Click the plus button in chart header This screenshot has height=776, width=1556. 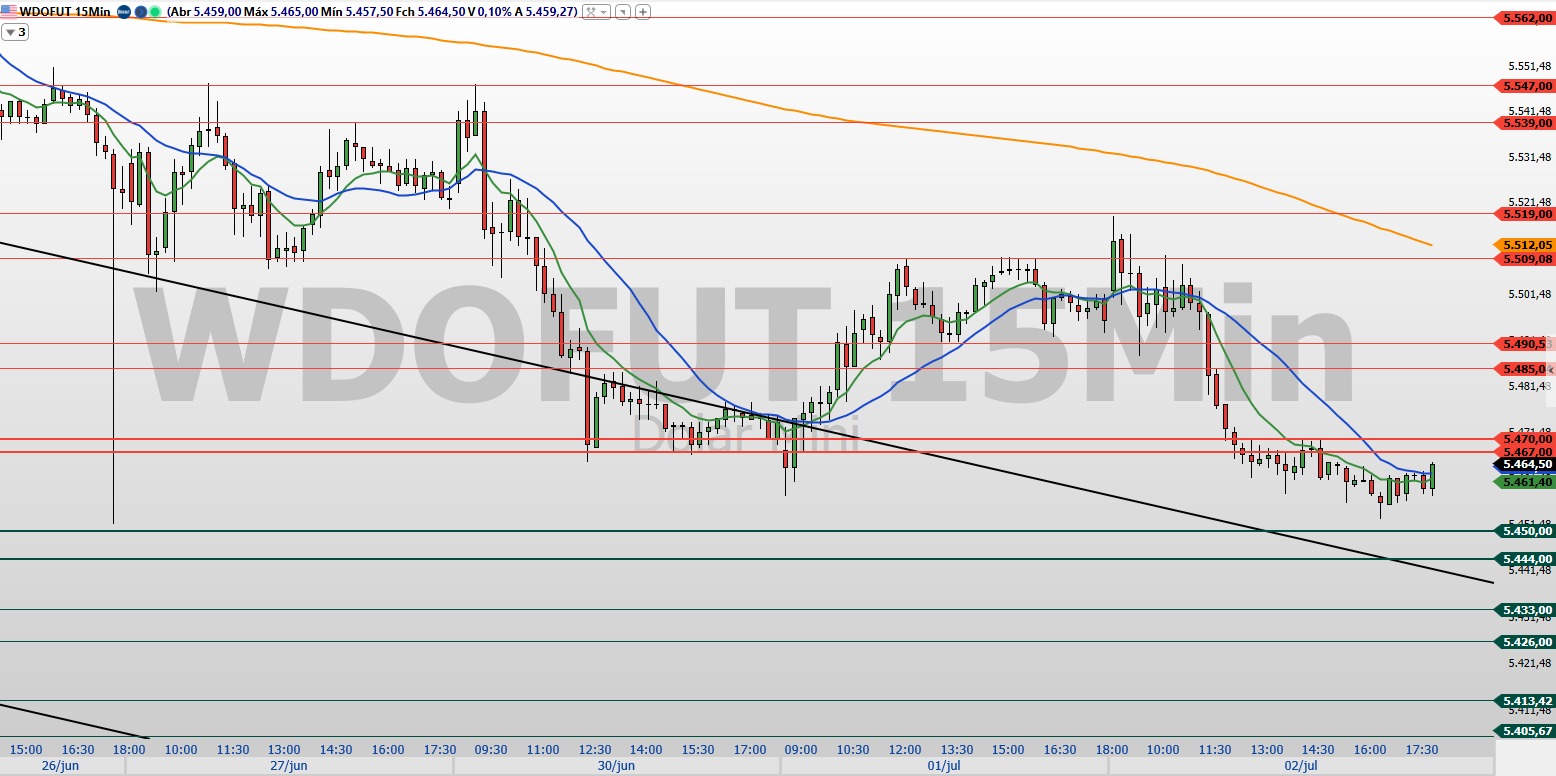pos(643,12)
